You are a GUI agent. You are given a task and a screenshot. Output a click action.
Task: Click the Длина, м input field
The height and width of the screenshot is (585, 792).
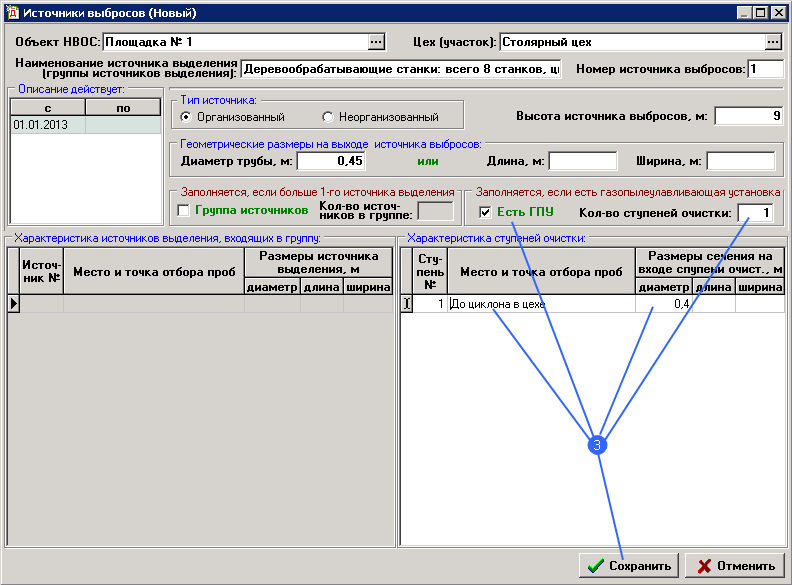click(583, 161)
